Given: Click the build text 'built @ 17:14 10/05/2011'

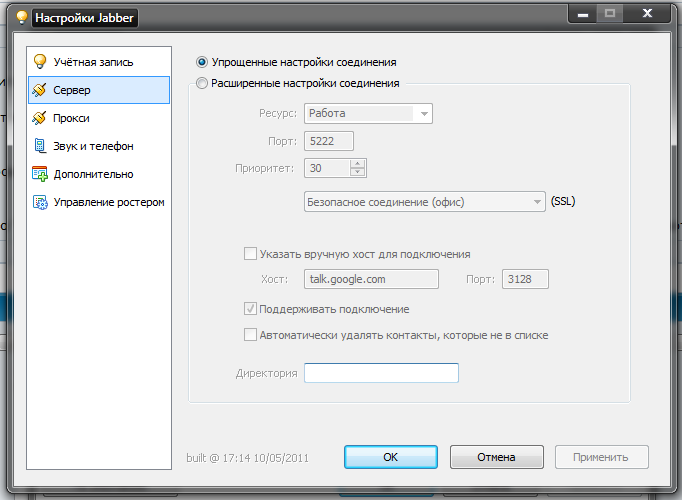Looking at the screenshot, I should click(x=247, y=458).
